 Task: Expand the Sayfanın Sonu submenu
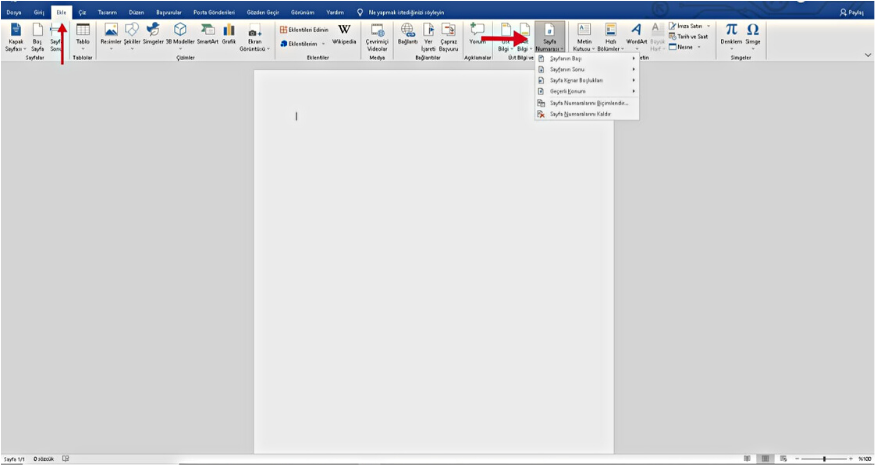click(586, 69)
